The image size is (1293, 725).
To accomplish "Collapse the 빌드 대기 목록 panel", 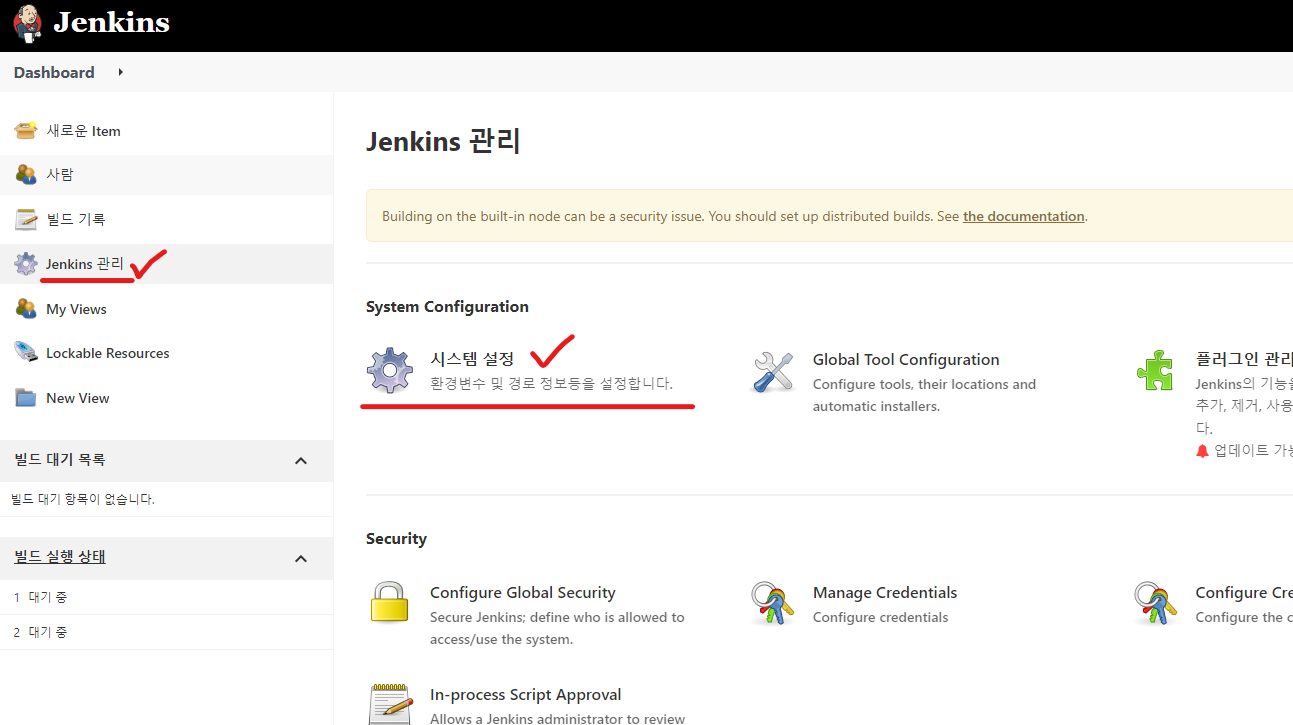I will (x=301, y=461).
